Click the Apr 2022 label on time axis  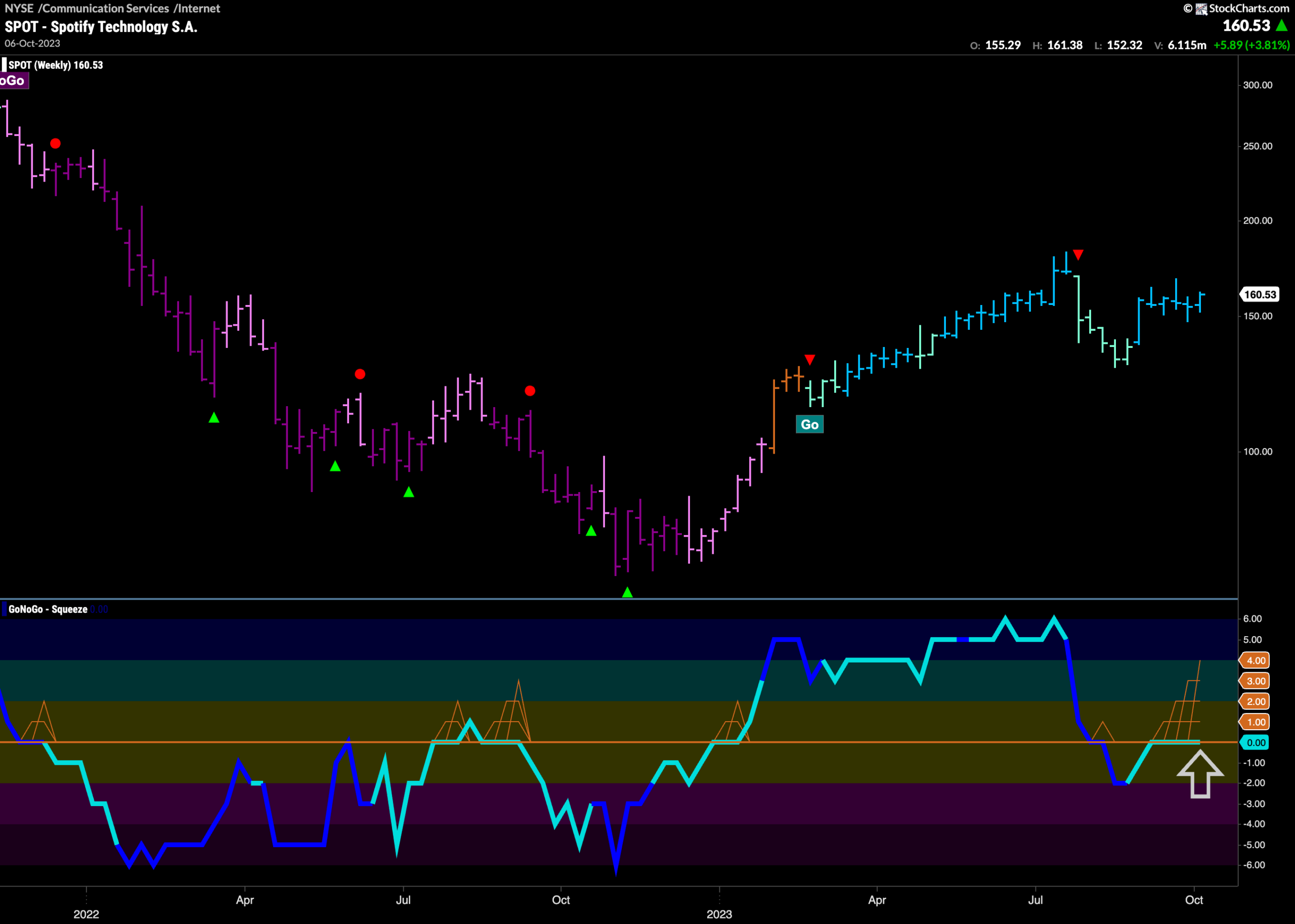pos(245,900)
